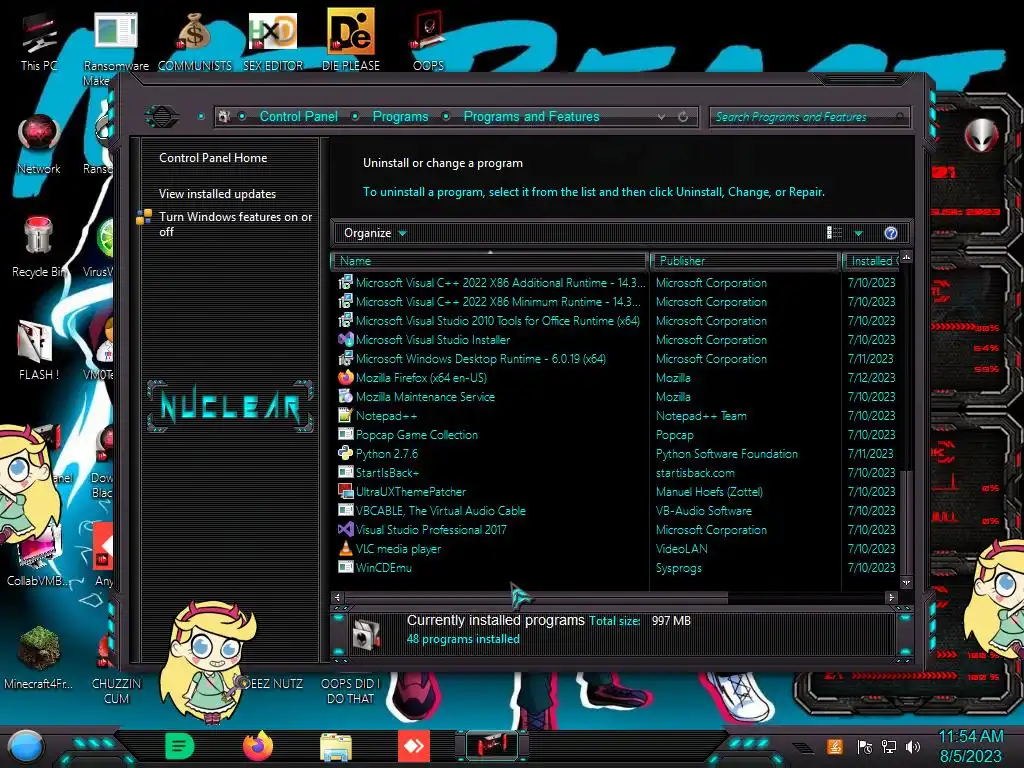Click the horizontal scrollbar right arrow
Image resolution: width=1024 pixels, height=768 pixels.
(x=891, y=597)
